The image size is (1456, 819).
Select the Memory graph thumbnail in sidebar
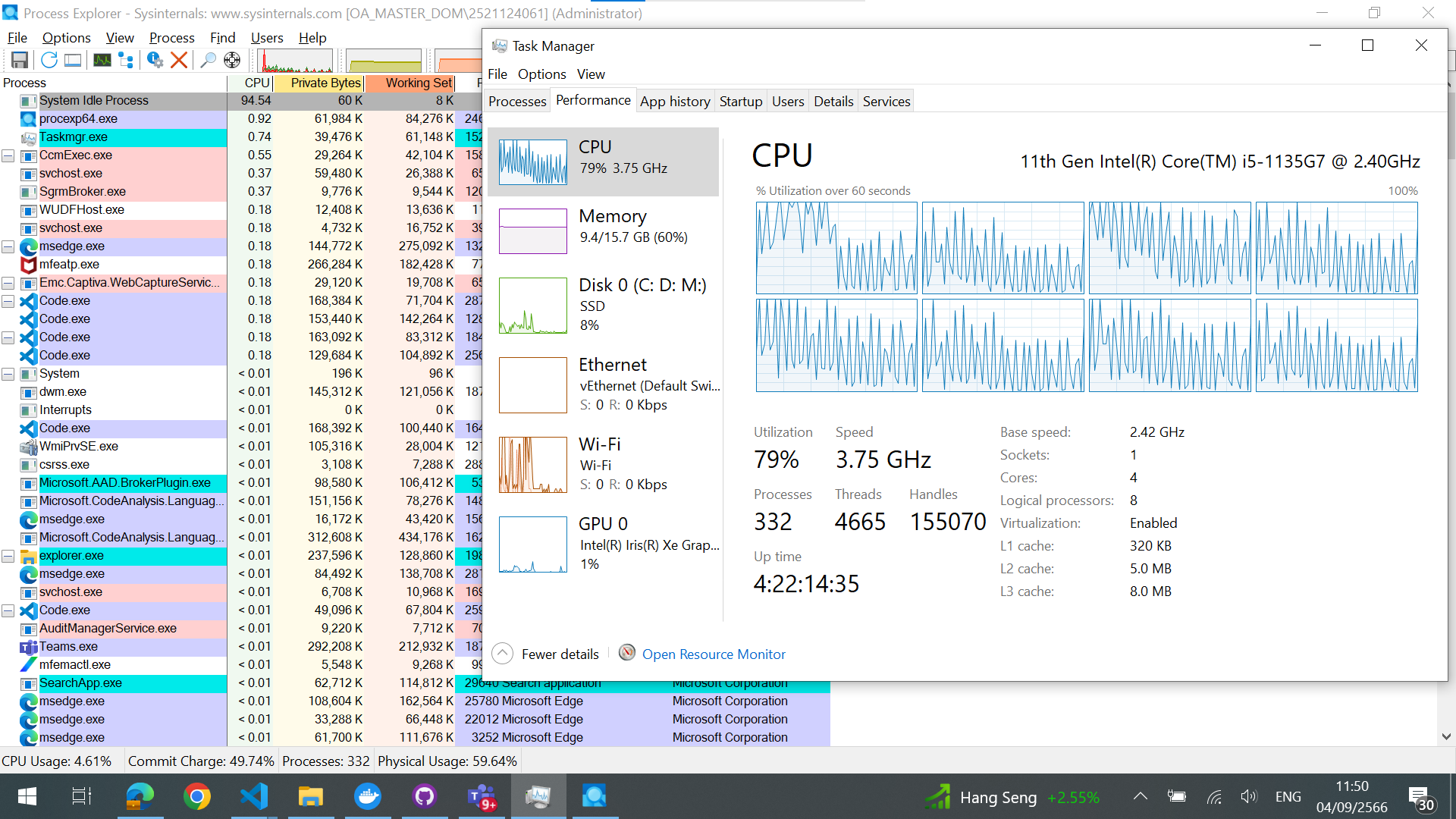click(532, 231)
